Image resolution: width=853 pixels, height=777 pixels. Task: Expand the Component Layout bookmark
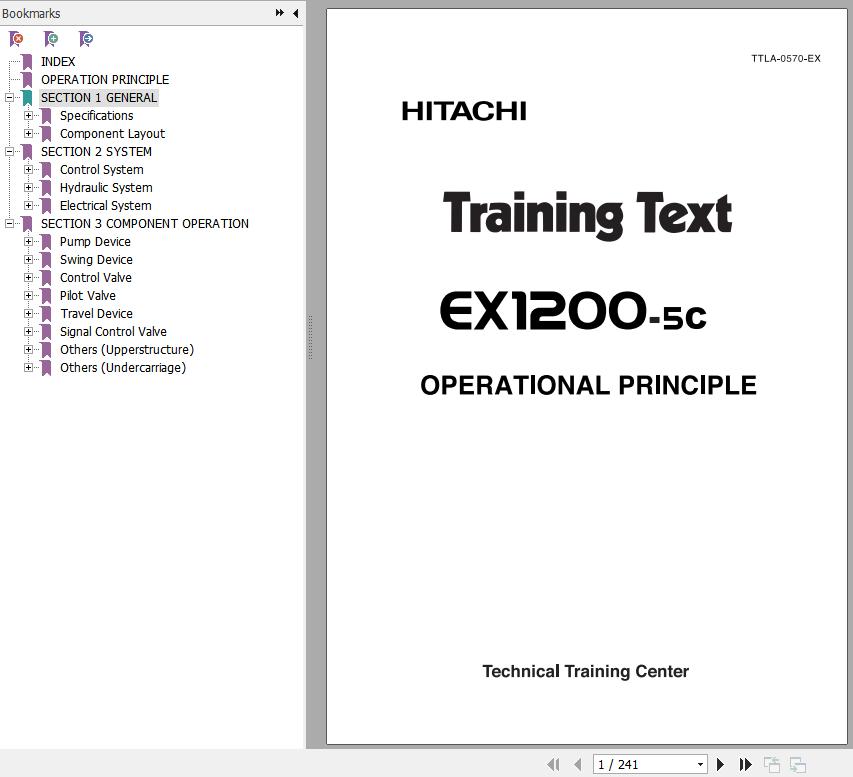(x=28, y=134)
